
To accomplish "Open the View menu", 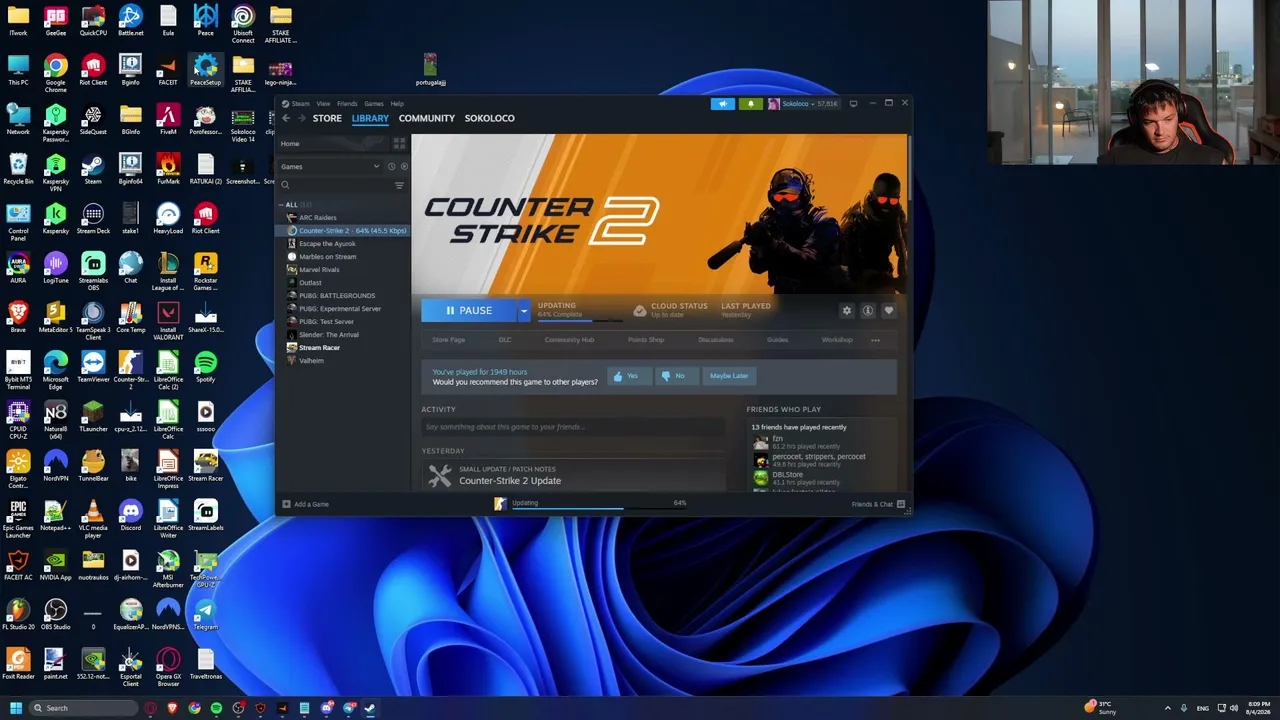I will click(323, 103).
